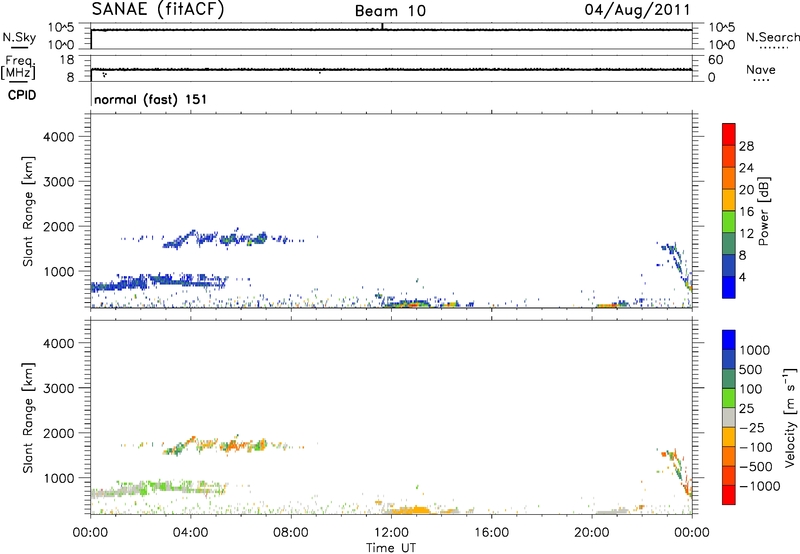Click the '16' tick on Power colorbar

click(x=746, y=212)
